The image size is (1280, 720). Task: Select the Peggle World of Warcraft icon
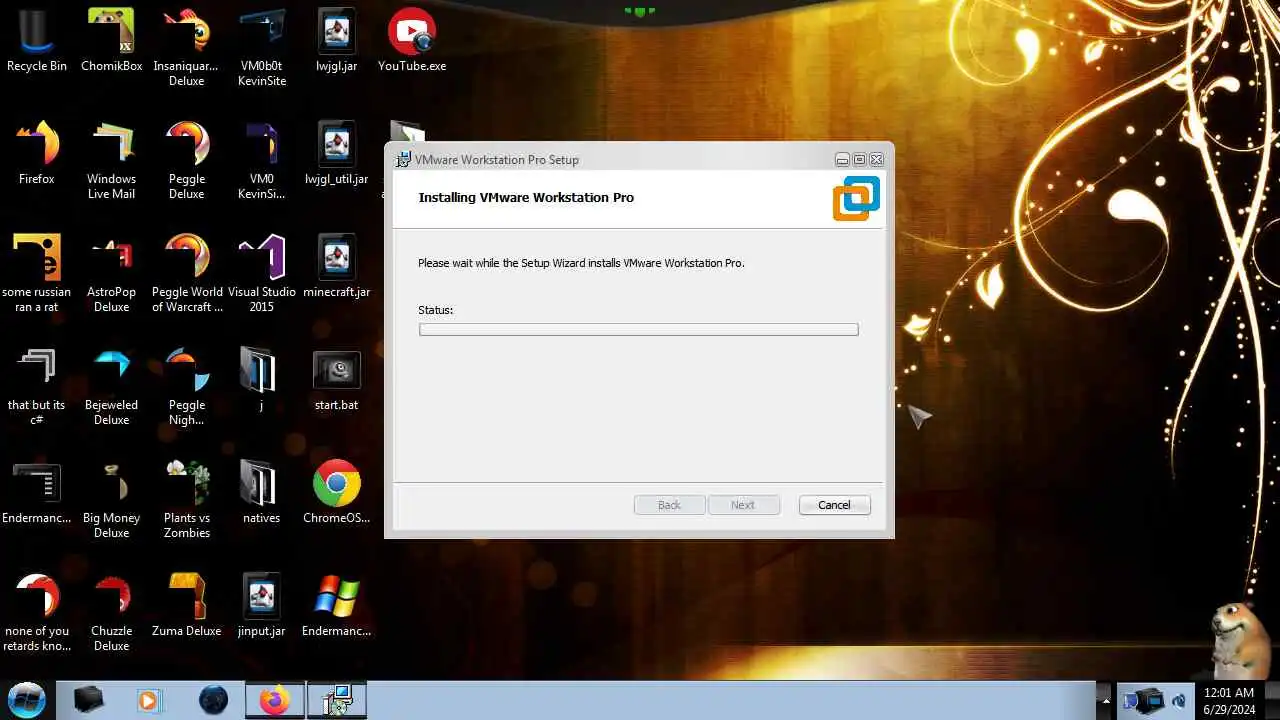(x=186, y=273)
